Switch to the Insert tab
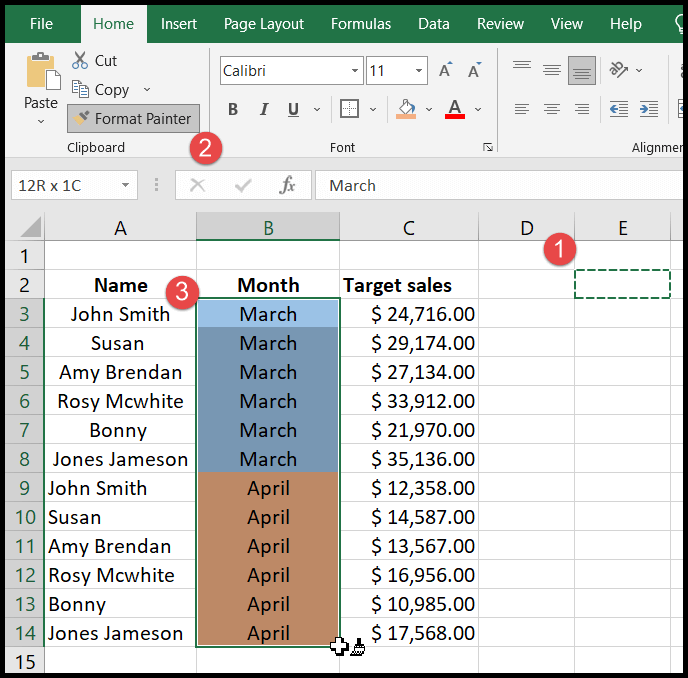 point(179,24)
